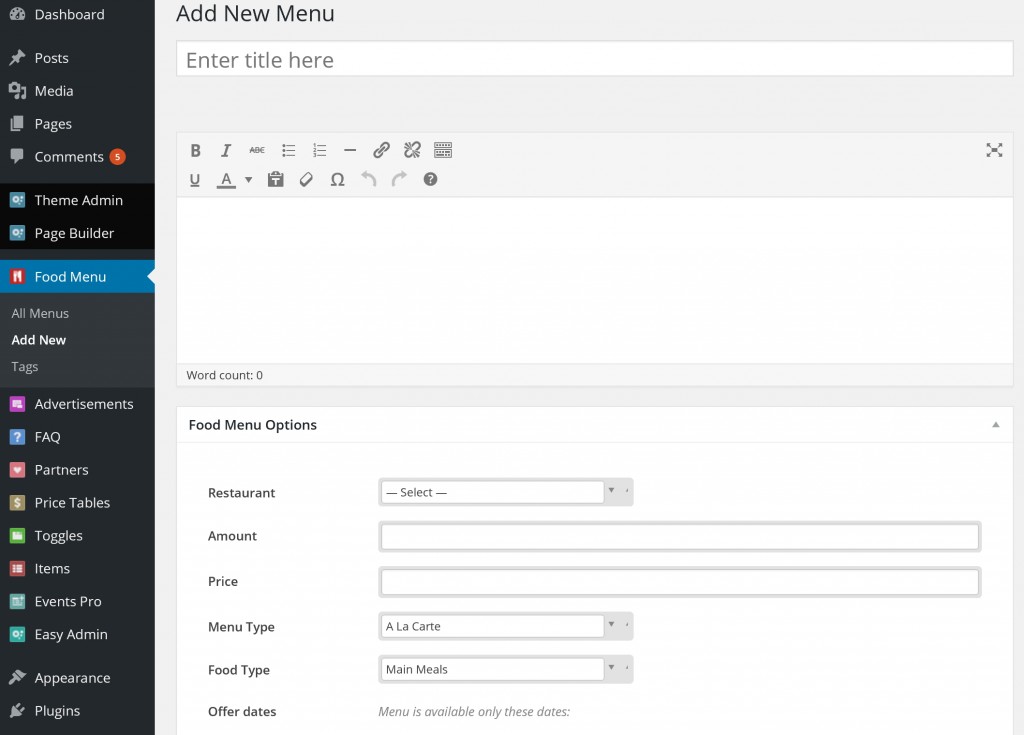Click the Offer dates label
The height and width of the screenshot is (735, 1024).
click(242, 711)
